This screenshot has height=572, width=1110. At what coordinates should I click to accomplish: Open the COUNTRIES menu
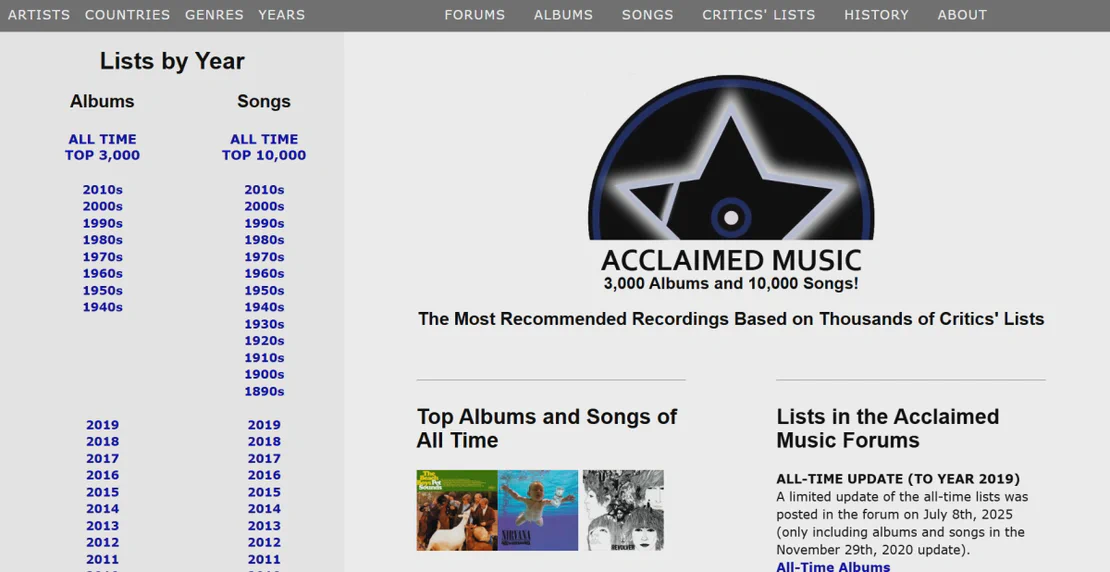click(127, 15)
